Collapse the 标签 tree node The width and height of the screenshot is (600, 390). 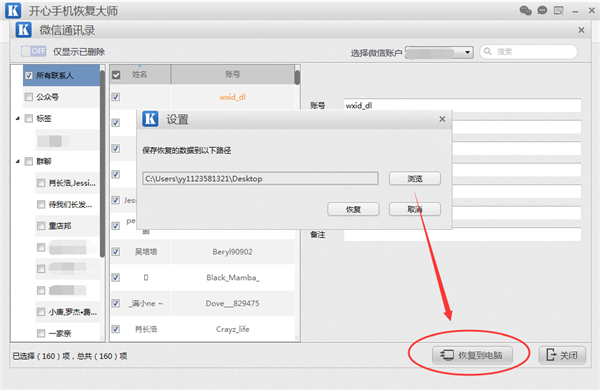tap(18, 119)
